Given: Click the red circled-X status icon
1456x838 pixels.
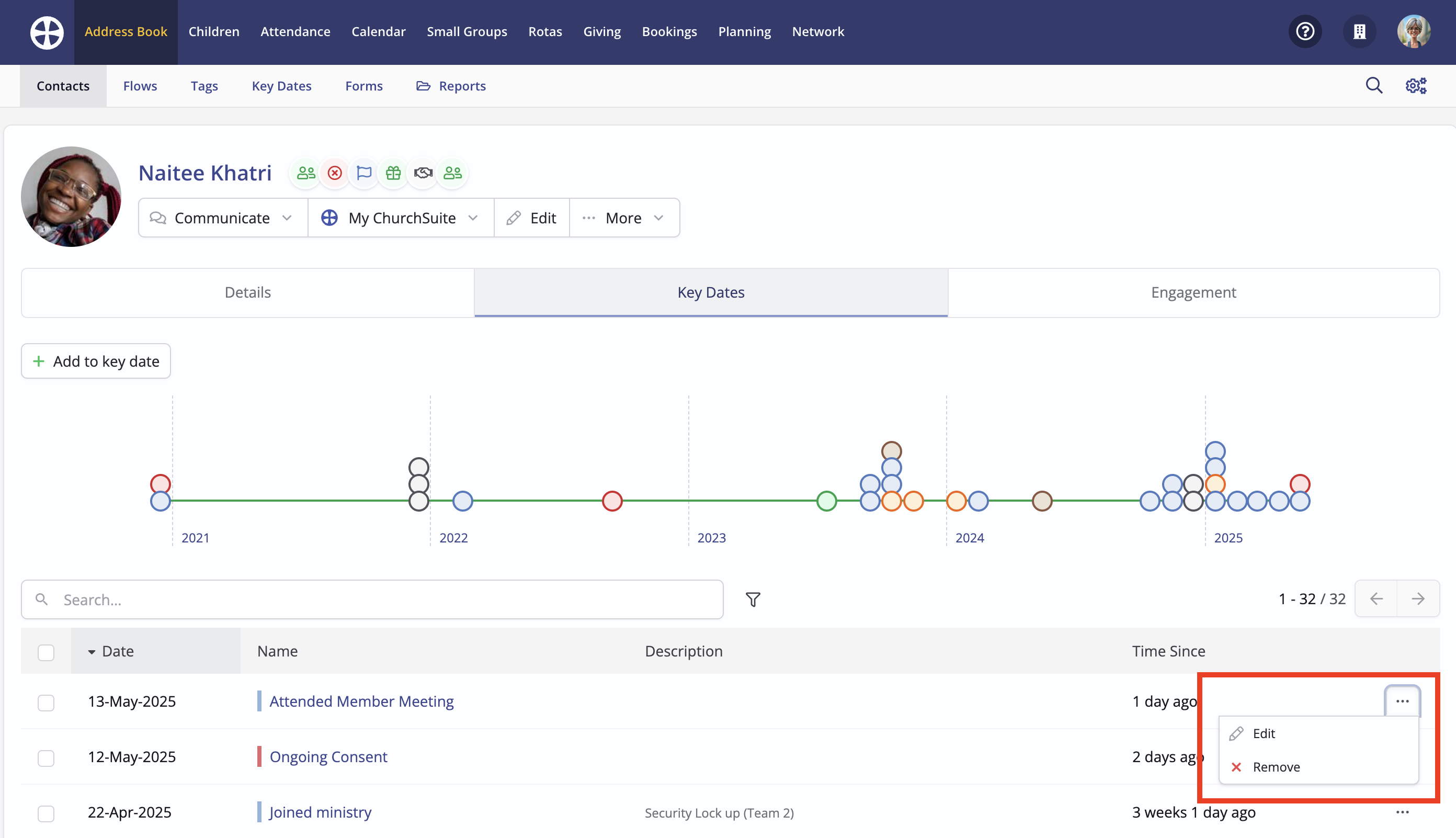Looking at the screenshot, I should (335, 173).
